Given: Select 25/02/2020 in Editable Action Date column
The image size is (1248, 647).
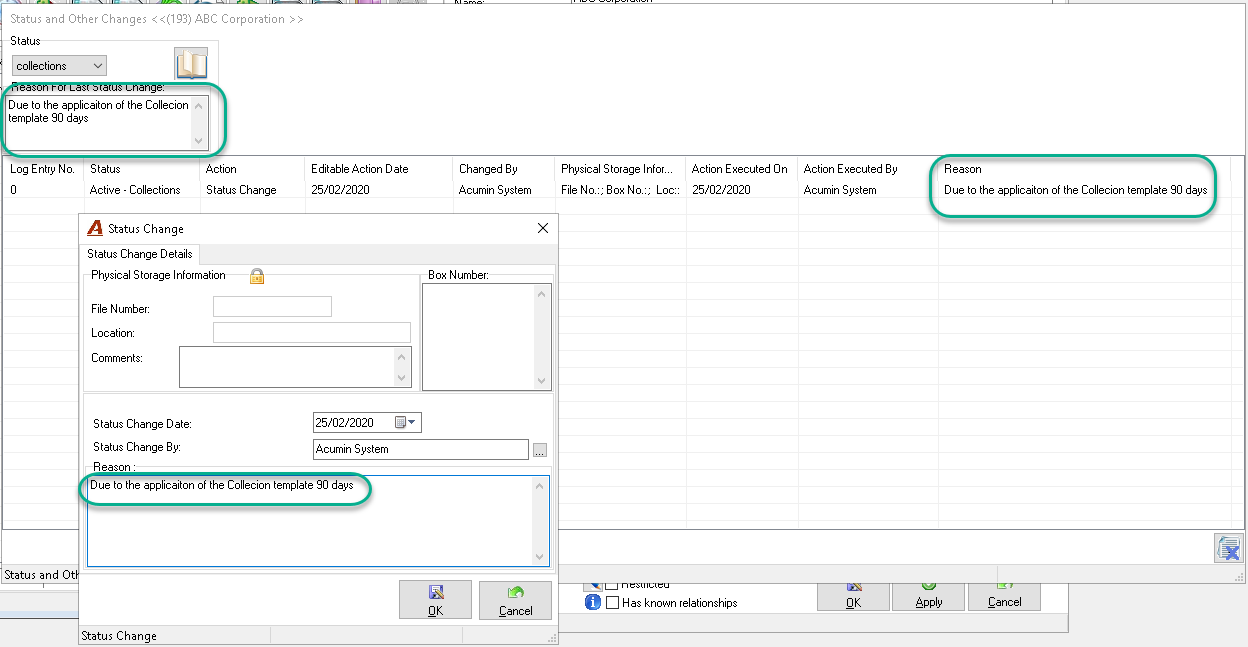Looking at the screenshot, I should click(341, 190).
